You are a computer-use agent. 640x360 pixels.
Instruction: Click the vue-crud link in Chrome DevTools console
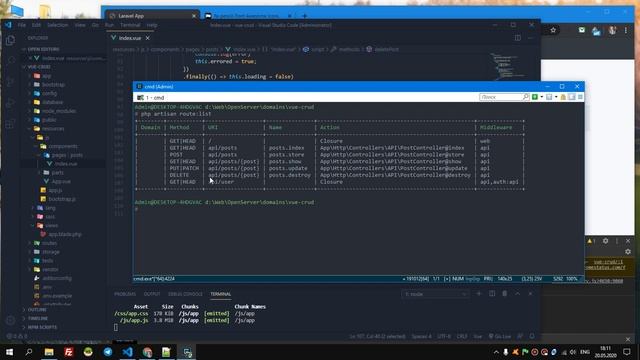tap(608, 262)
